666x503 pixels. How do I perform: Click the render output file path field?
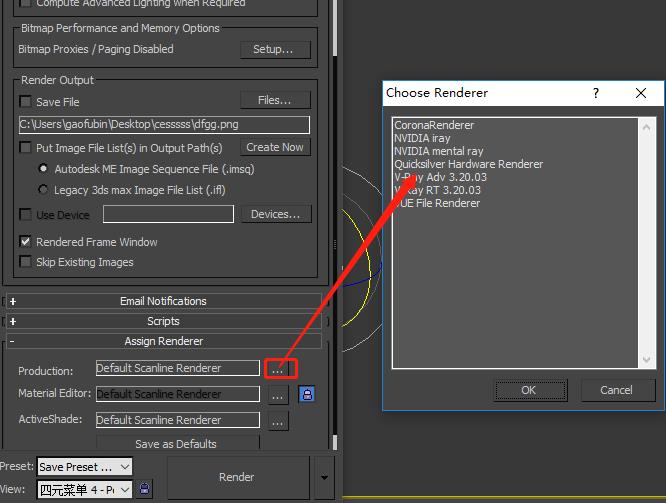pyautogui.click(x=164, y=125)
